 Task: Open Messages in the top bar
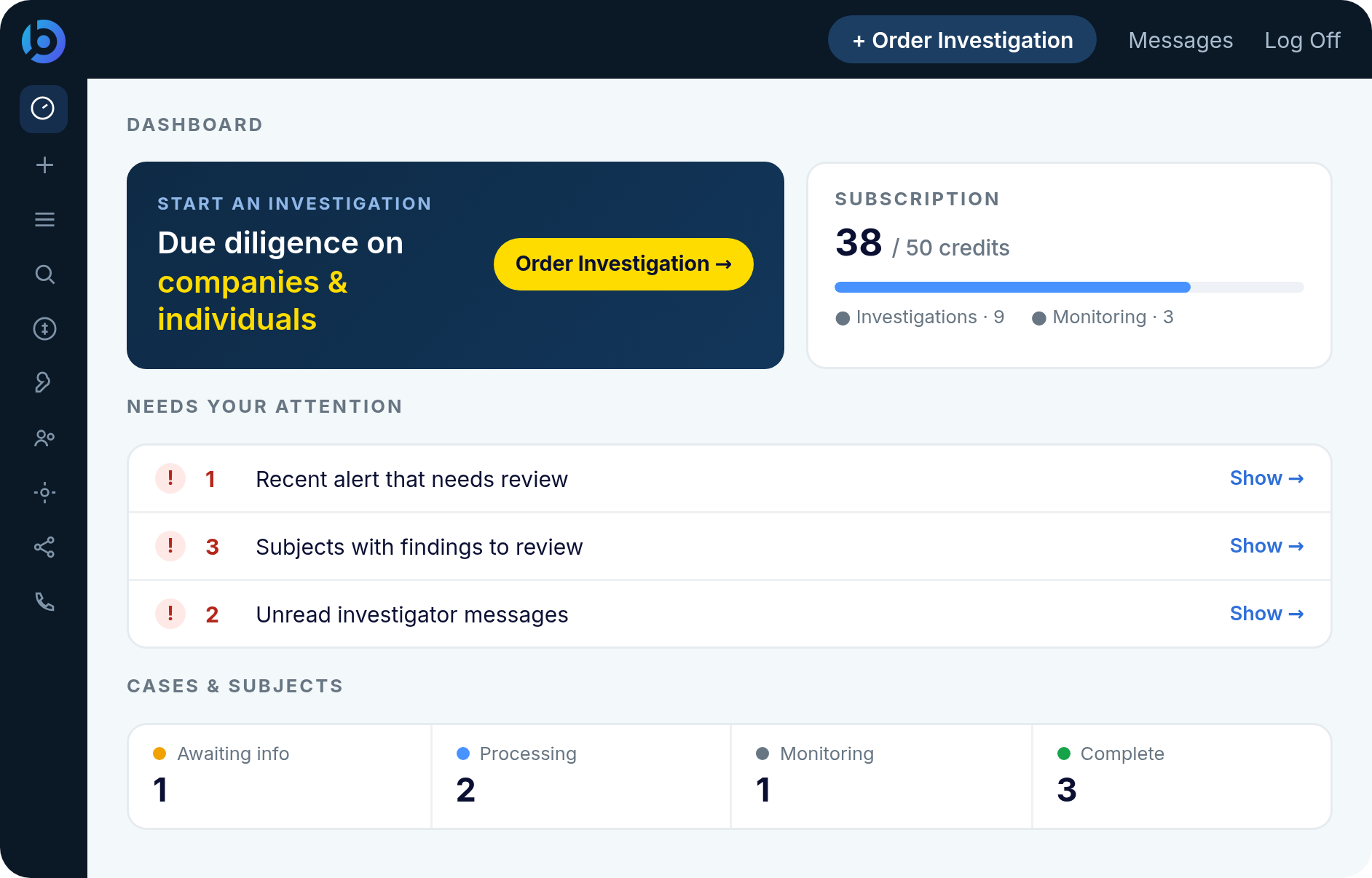[x=1180, y=40]
